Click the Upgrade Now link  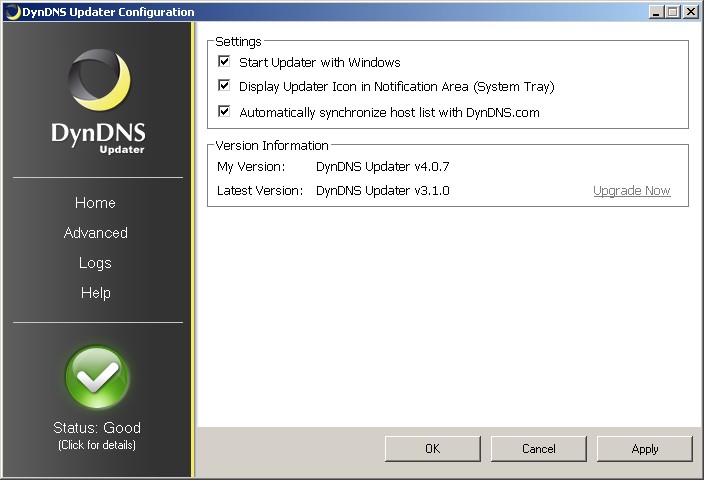632,191
